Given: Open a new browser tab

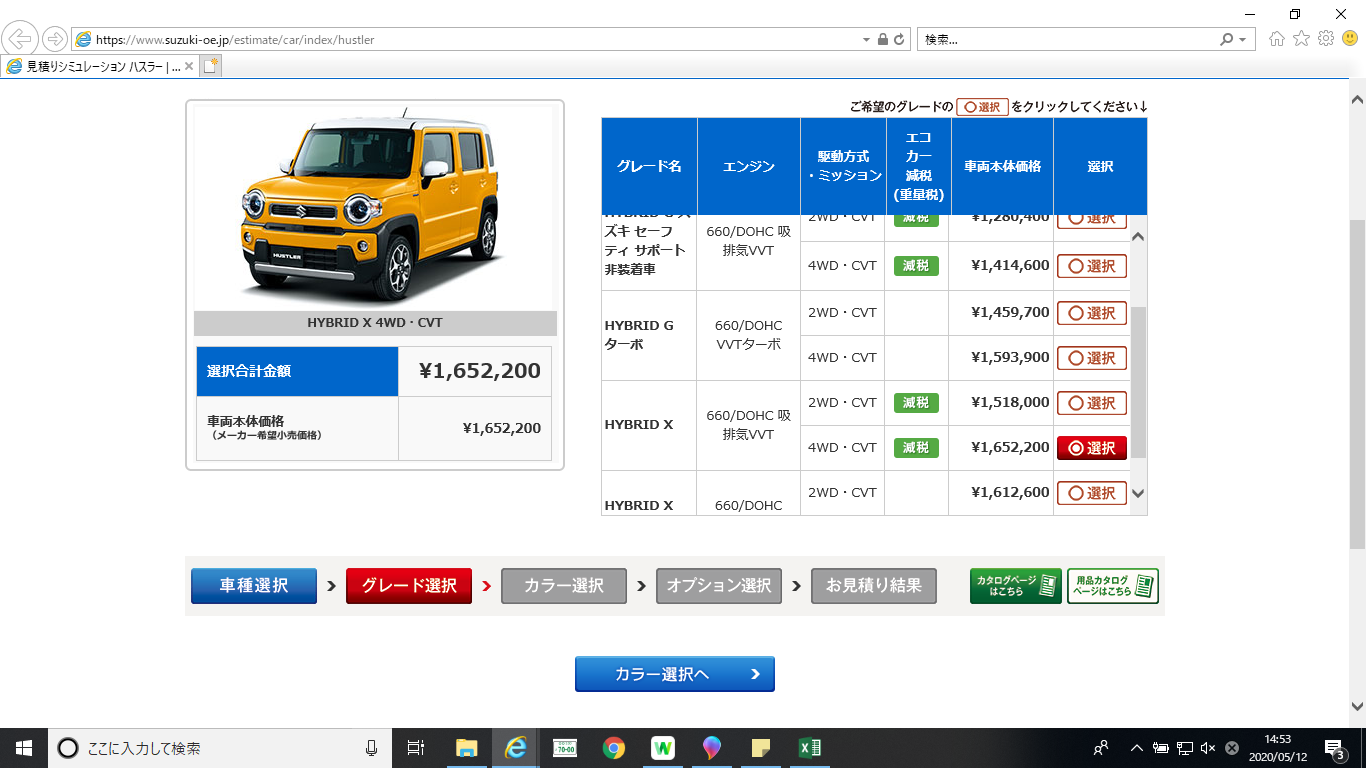Looking at the screenshot, I should [x=210, y=66].
